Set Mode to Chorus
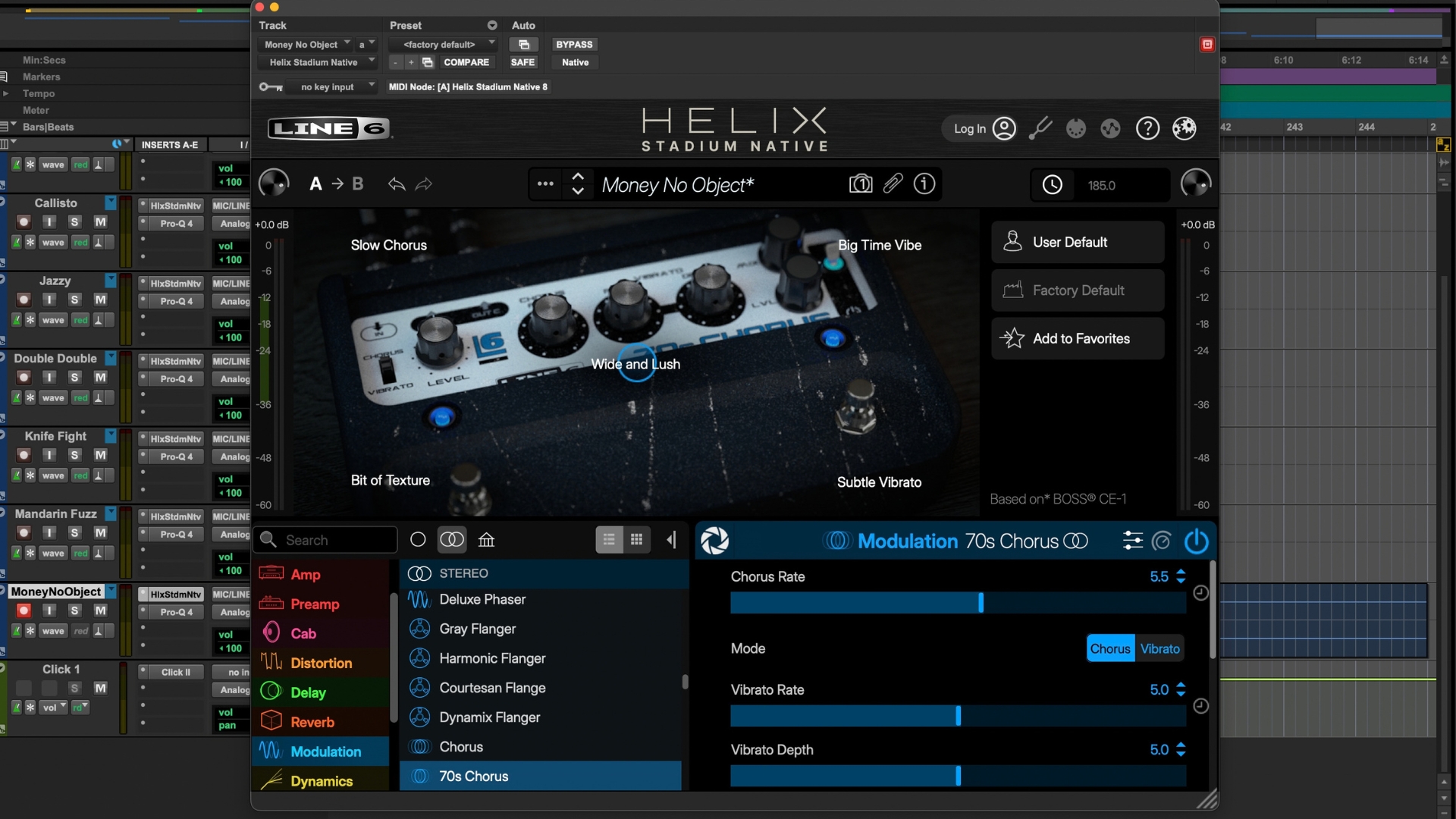 (1110, 649)
